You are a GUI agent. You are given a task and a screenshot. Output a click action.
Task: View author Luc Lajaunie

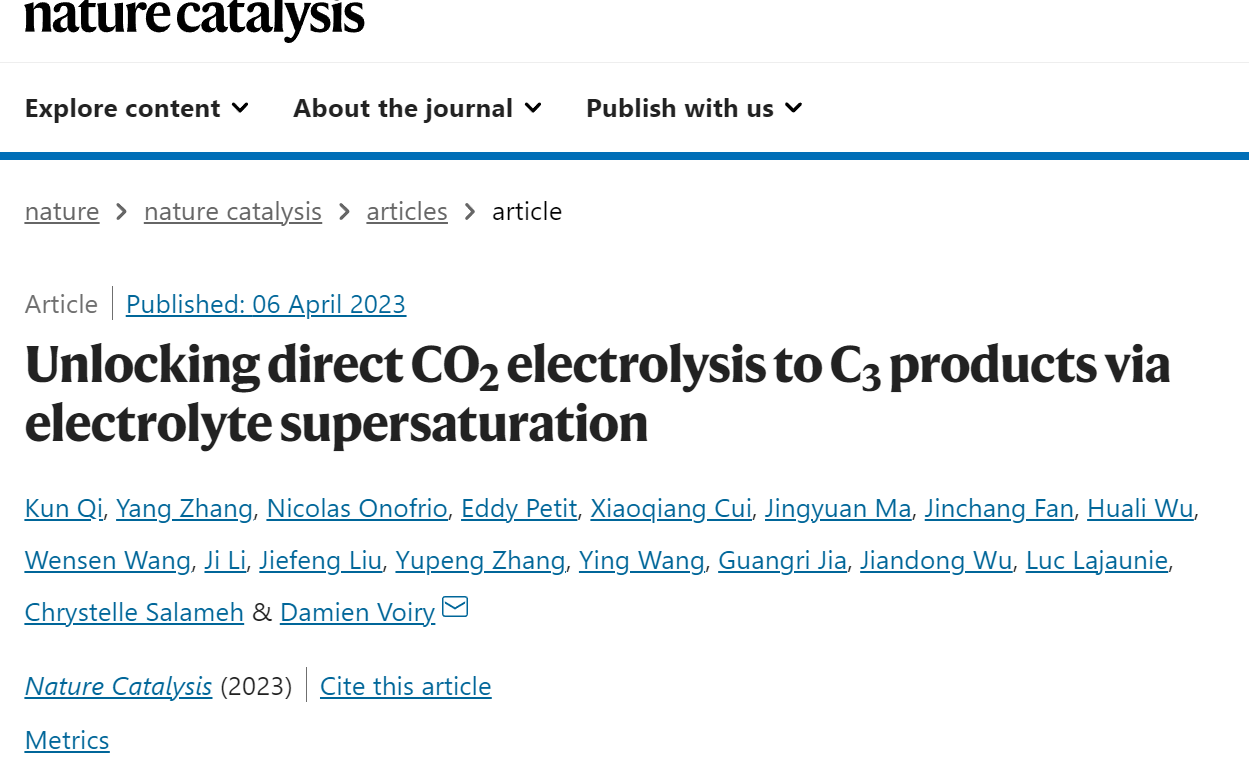1097,561
